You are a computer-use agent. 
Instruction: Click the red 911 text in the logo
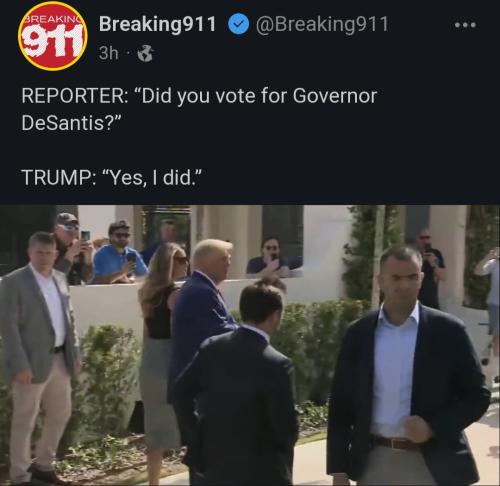(52, 40)
